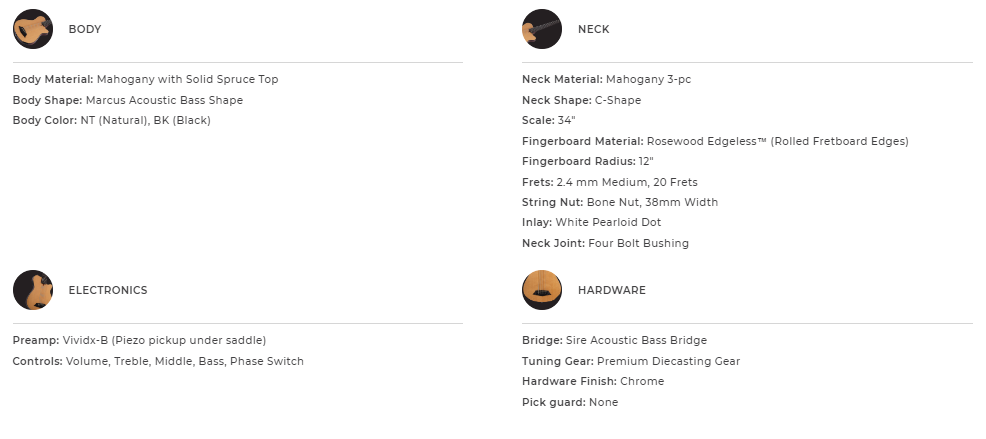Click the guitar body circular icon

click(x=33, y=29)
